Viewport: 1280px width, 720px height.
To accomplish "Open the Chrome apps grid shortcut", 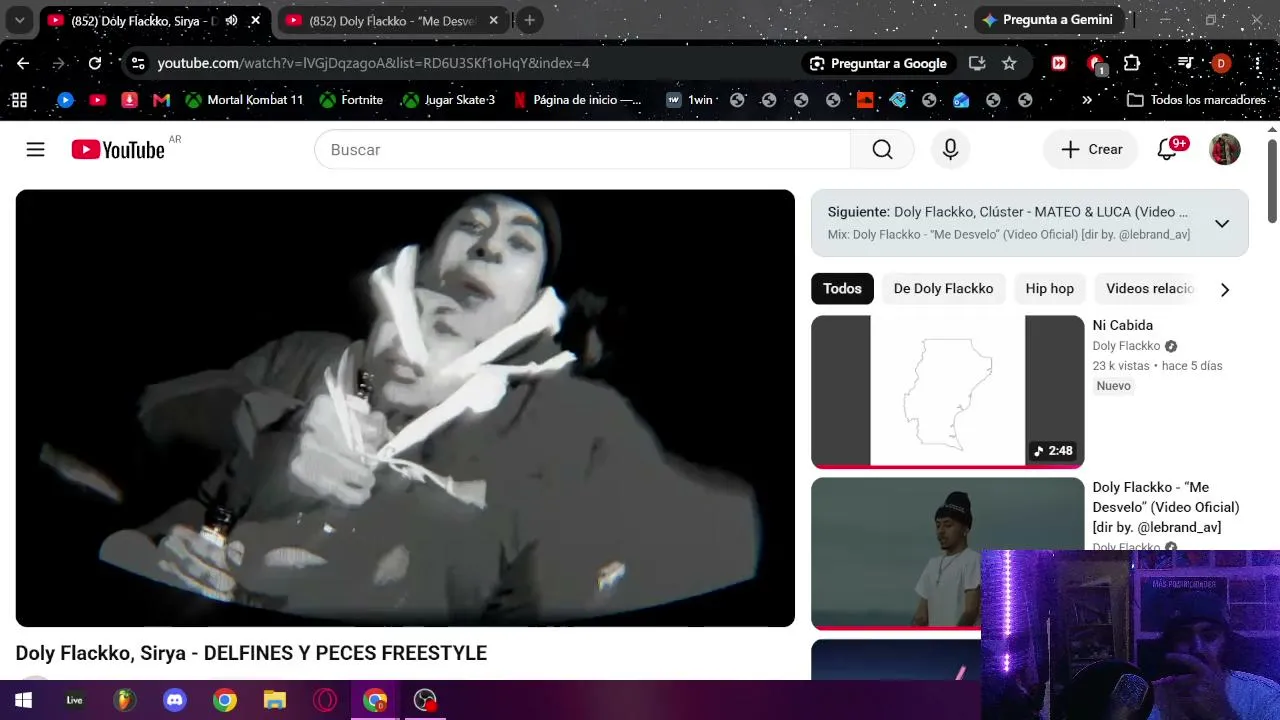I will 18,100.
